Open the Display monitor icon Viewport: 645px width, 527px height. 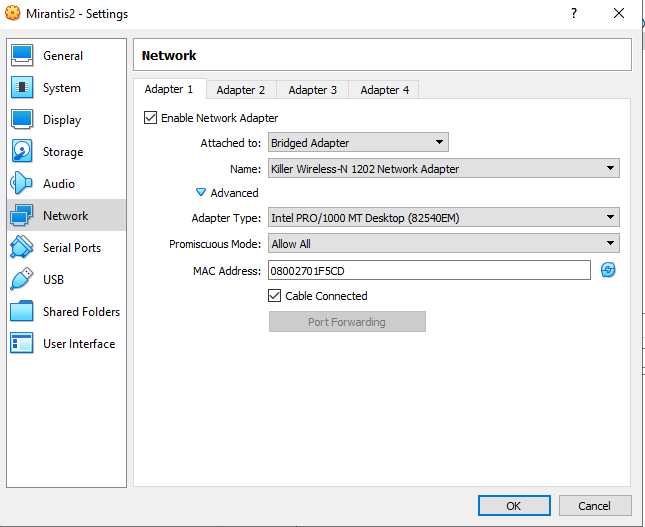(22, 120)
